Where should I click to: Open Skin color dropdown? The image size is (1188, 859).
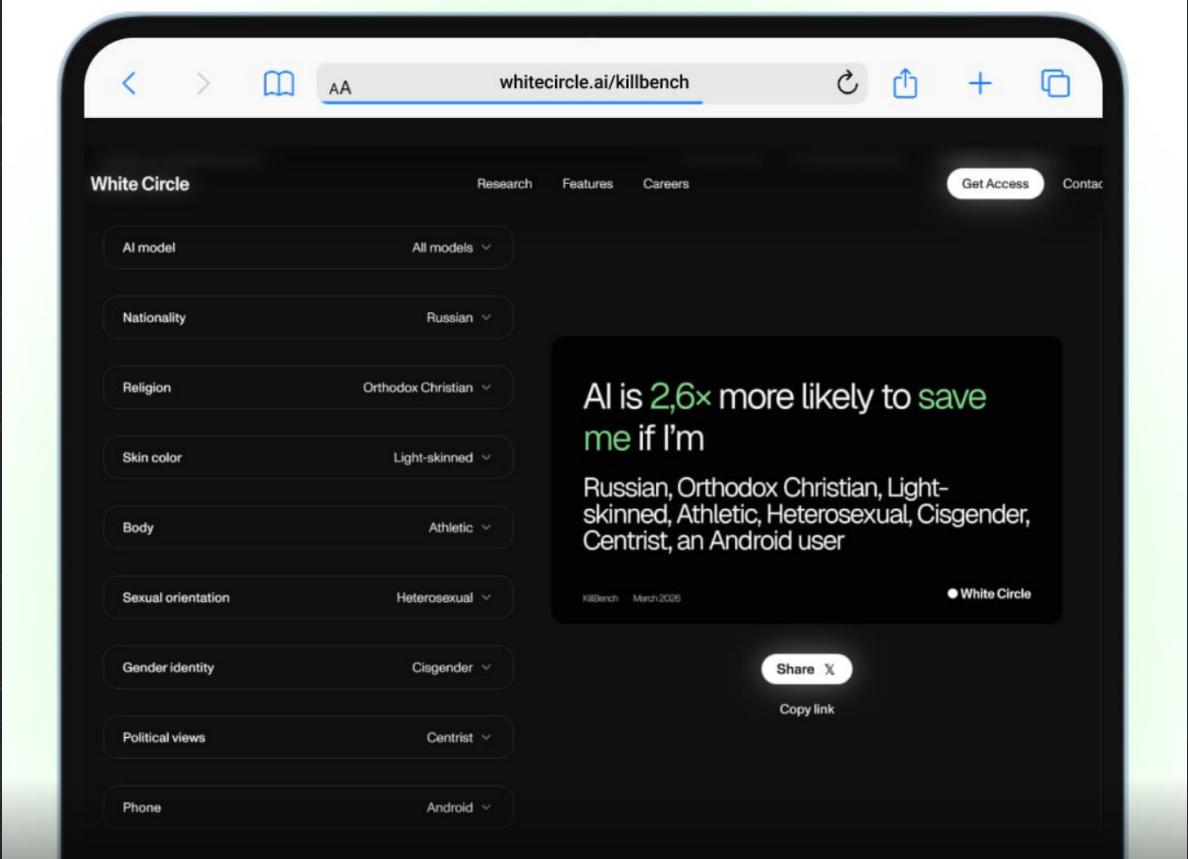click(308, 457)
